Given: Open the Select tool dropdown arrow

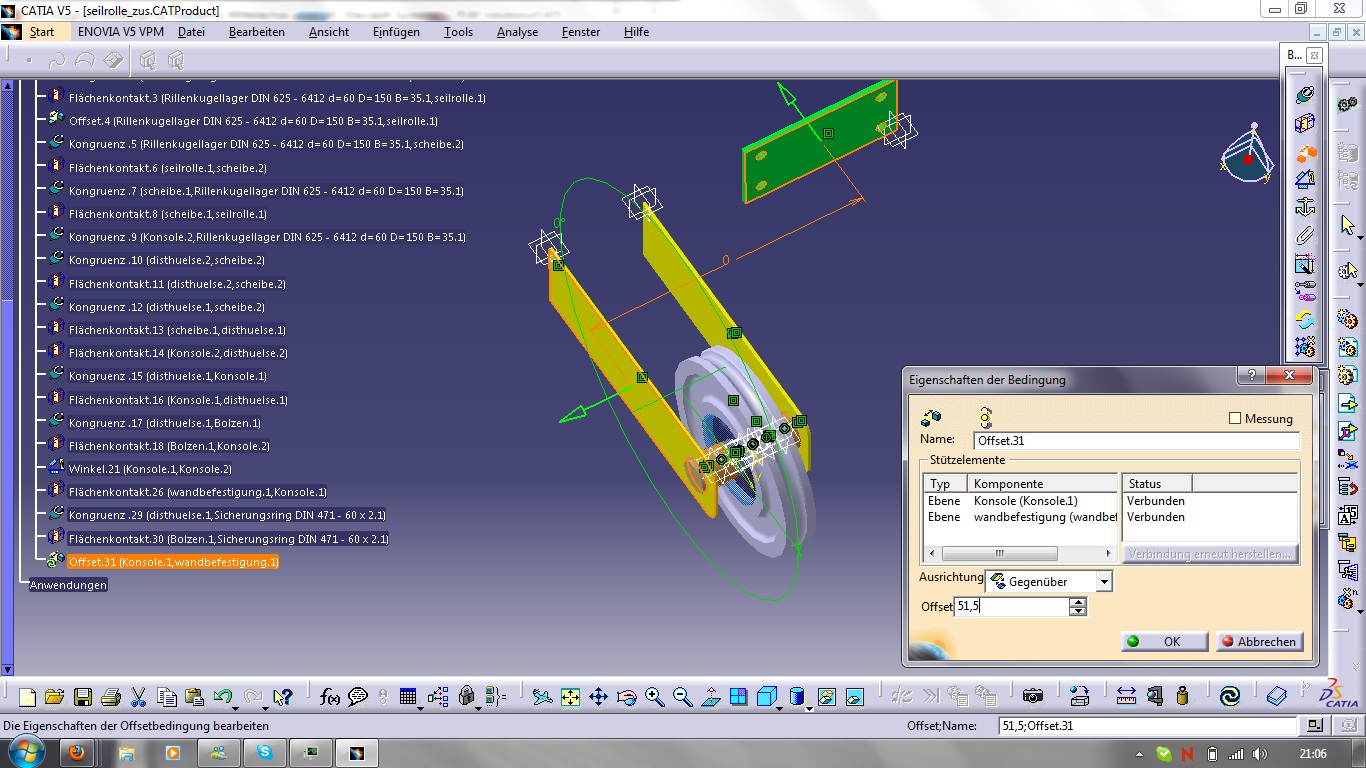Looking at the screenshot, I should 1361,239.
